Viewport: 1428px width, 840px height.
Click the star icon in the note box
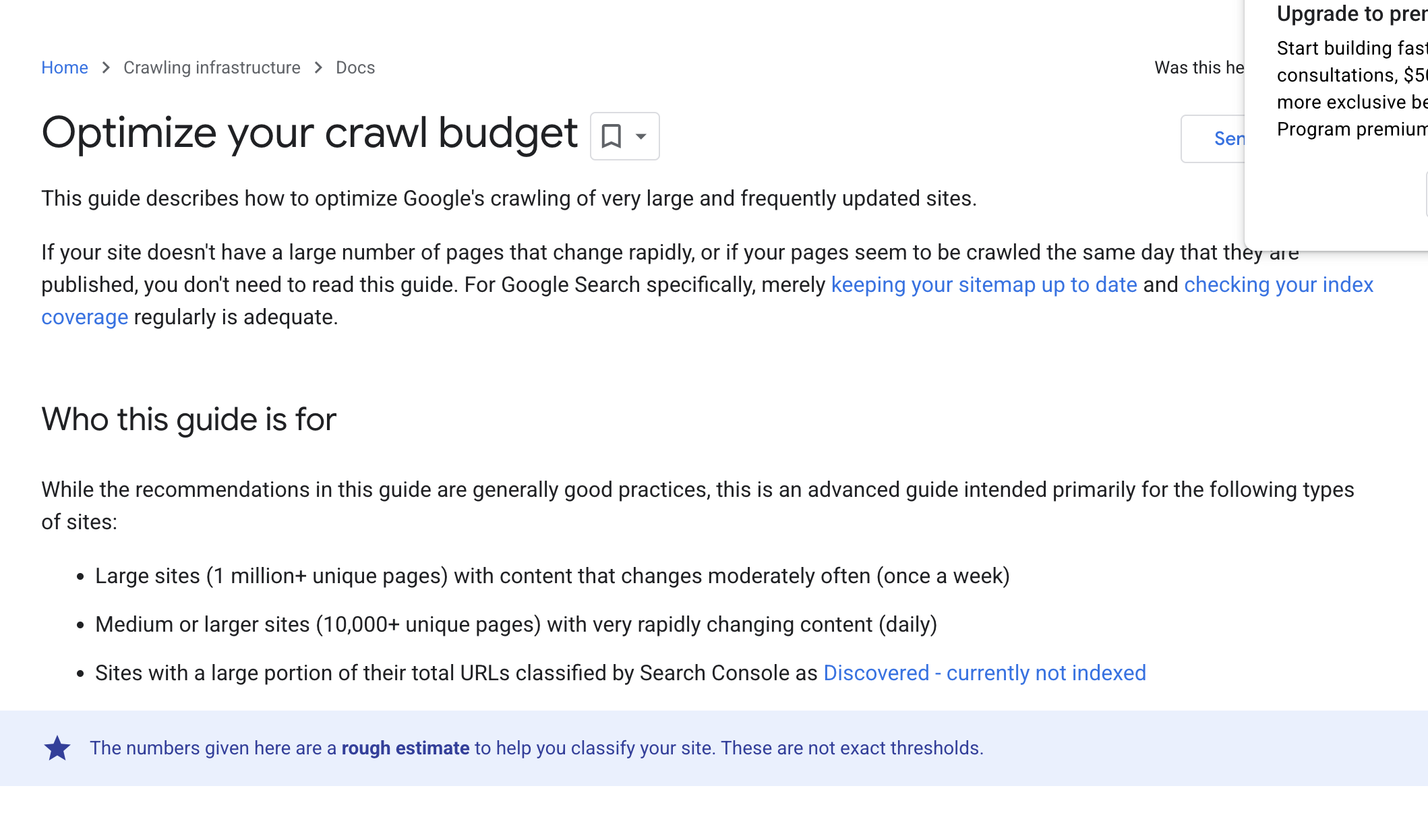[57, 748]
